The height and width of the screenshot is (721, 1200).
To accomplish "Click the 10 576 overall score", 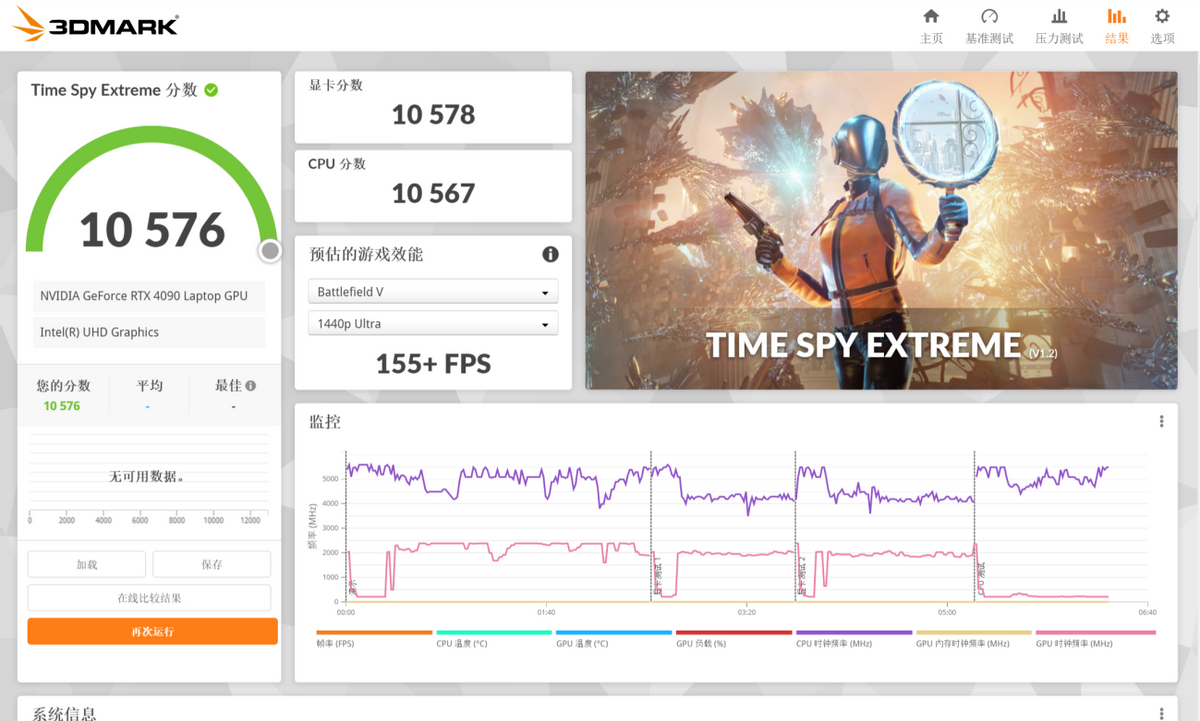I will click(152, 230).
